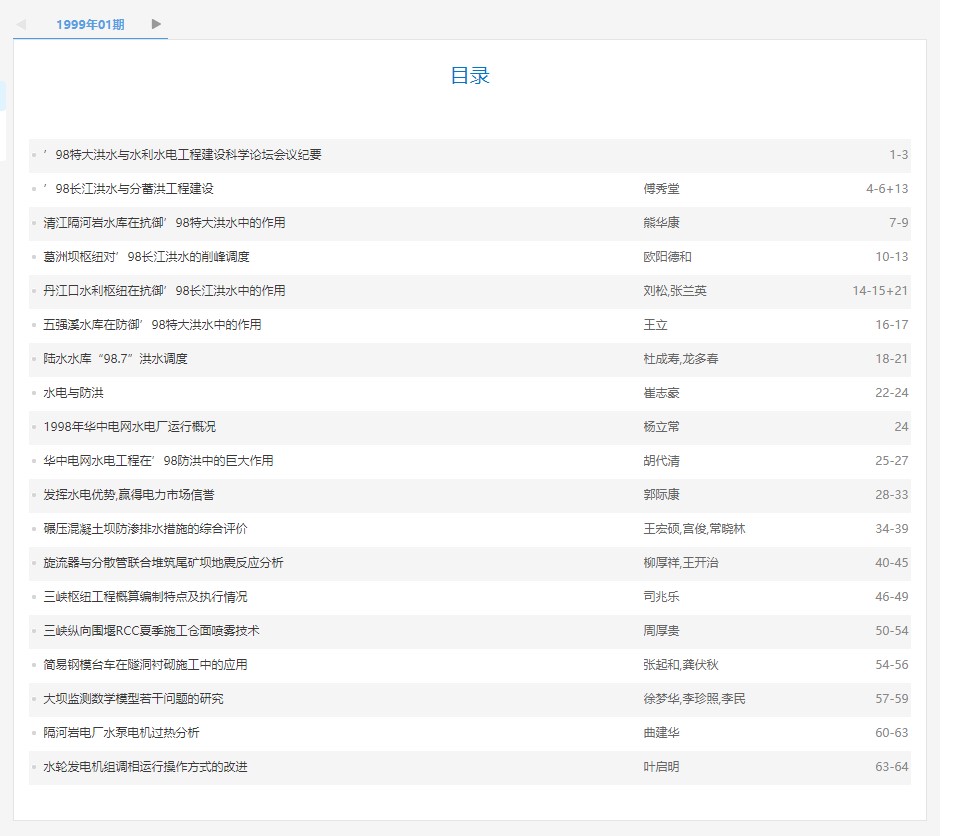Click author name 周厚贵

662,631
